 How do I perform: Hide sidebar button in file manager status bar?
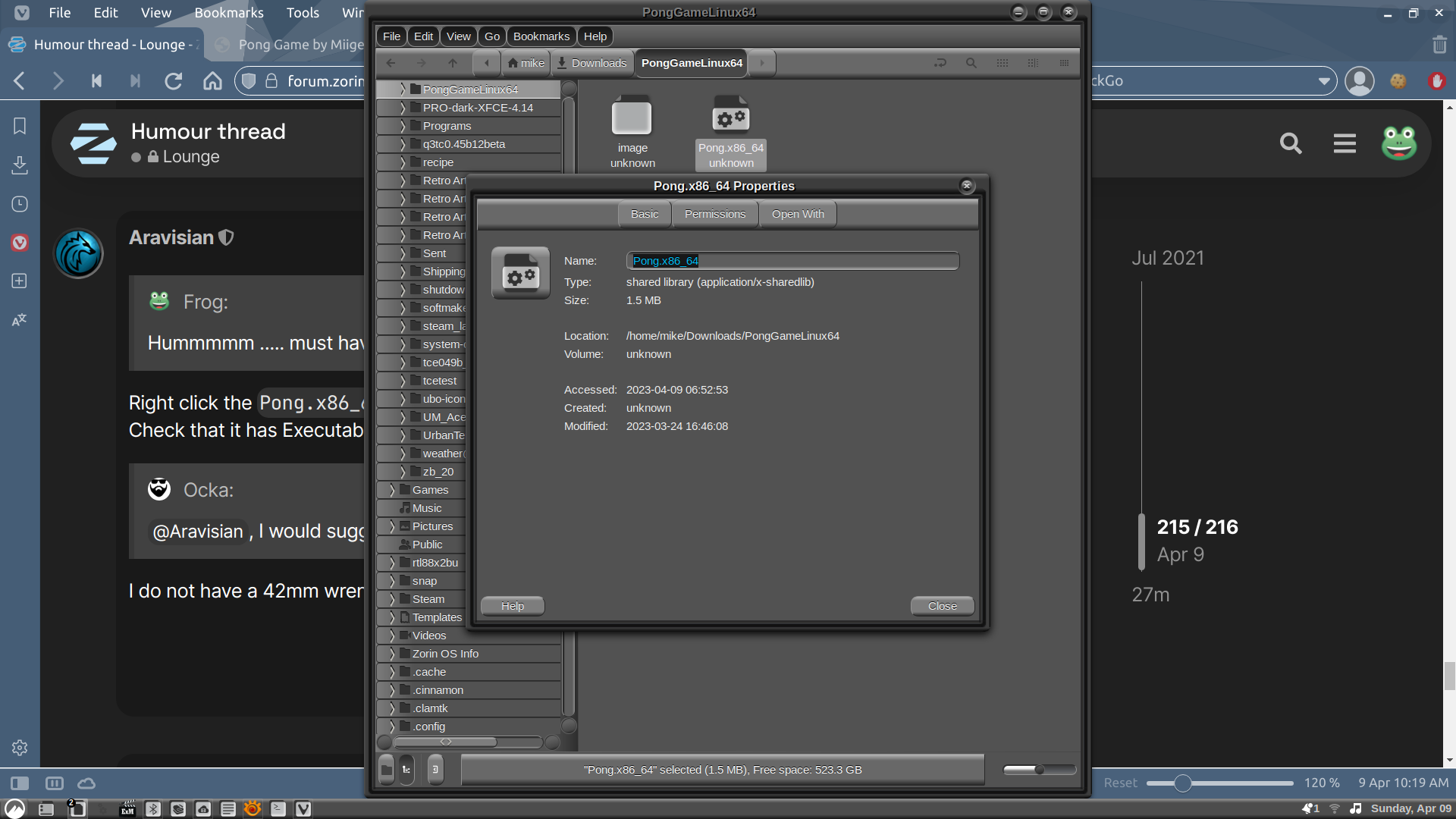pyautogui.click(x=435, y=770)
